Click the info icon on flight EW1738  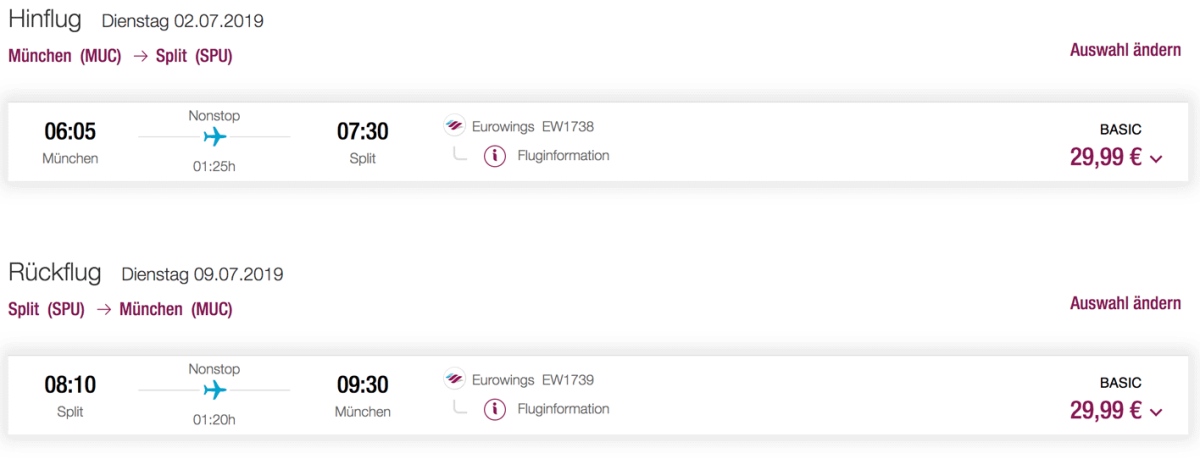494,156
